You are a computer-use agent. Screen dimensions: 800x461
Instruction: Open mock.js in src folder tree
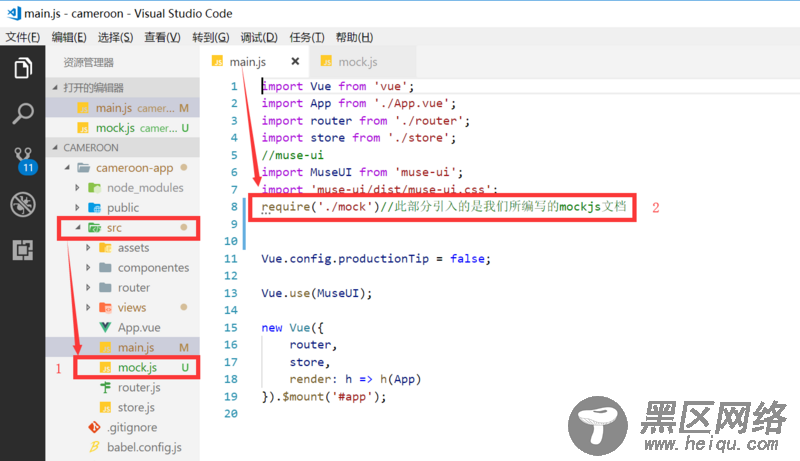click(122, 367)
